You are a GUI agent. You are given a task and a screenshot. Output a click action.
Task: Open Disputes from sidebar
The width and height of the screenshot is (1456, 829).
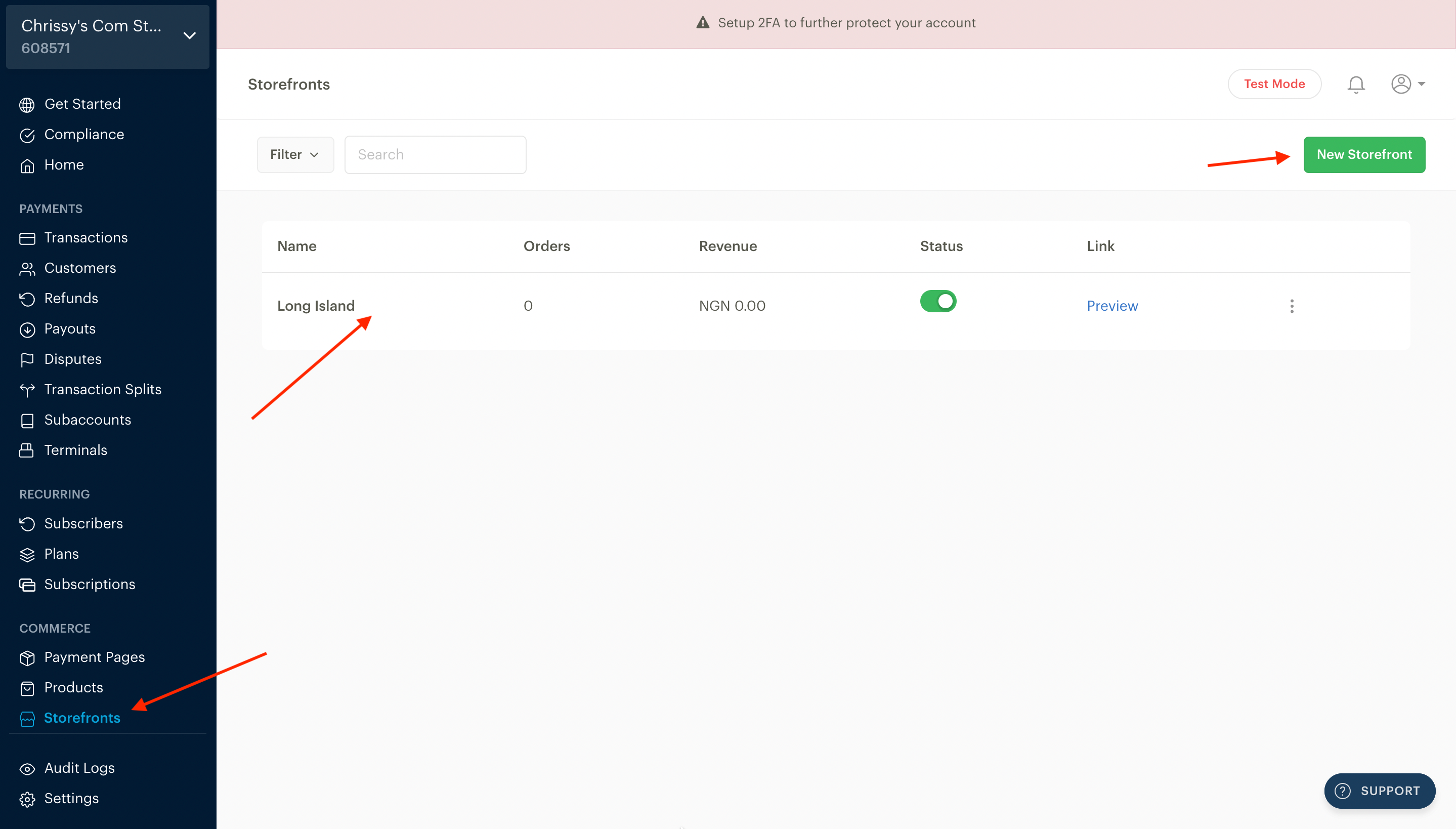click(x=72, y=358)
